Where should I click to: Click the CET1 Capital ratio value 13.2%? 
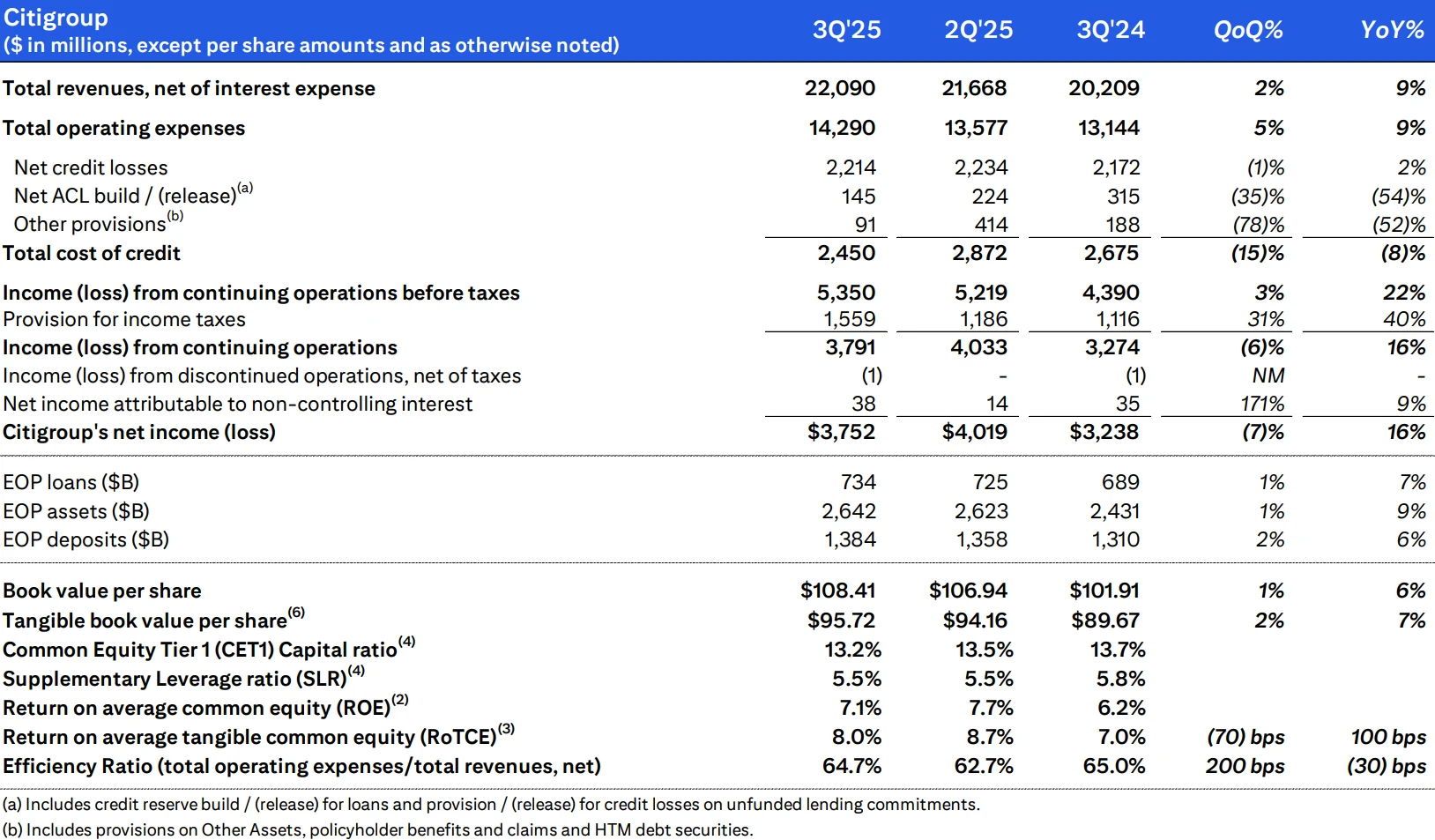tap(852, 650)
